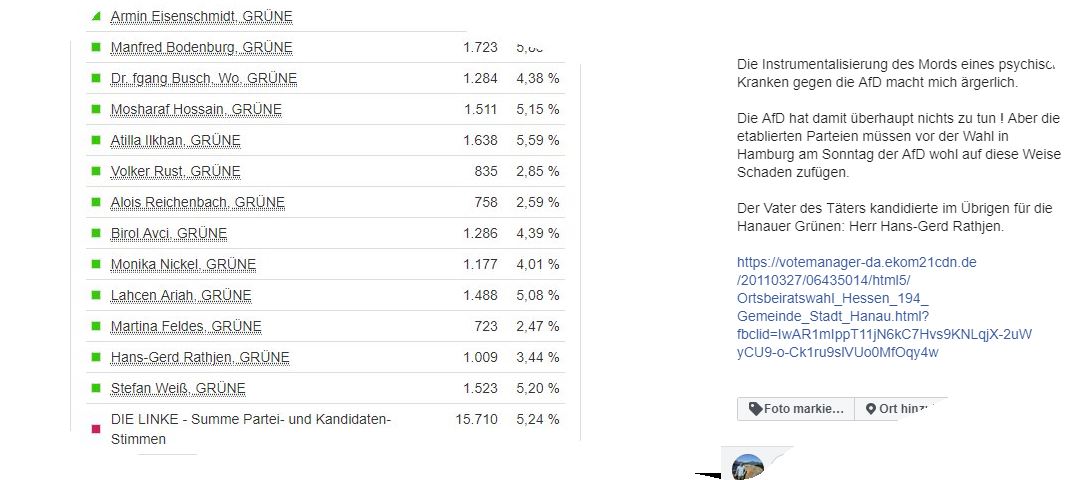Click green square beside Hans-Gerd Rathjen
This screenshot has width=1072, height=480.
(96, 357)
